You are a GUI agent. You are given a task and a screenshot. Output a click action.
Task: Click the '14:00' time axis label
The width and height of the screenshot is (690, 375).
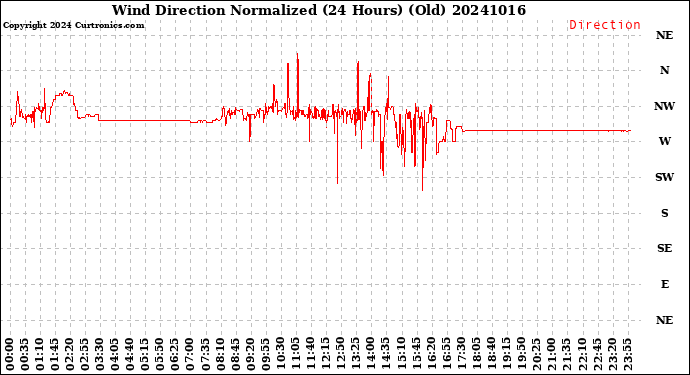click(371, 354)
